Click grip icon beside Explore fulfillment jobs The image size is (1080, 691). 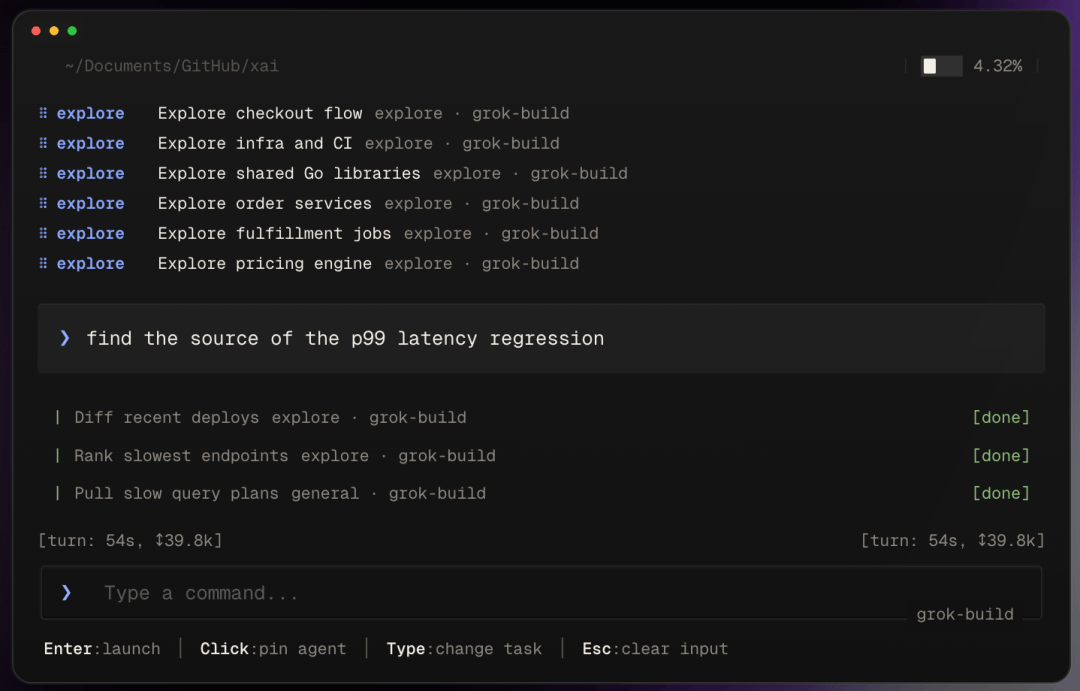pyautogui.click(x=43, y=233)
